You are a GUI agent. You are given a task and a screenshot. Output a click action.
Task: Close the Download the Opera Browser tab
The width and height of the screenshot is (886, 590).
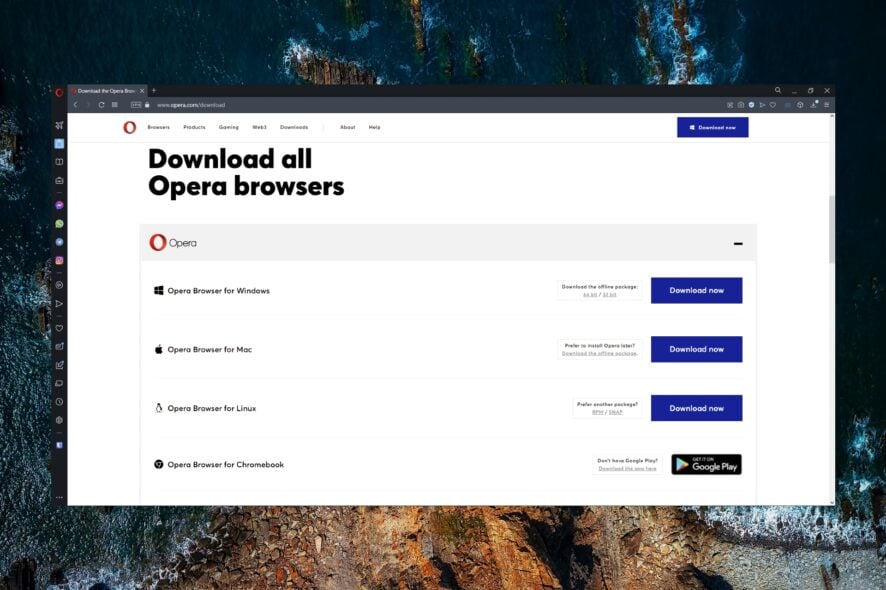142,91
